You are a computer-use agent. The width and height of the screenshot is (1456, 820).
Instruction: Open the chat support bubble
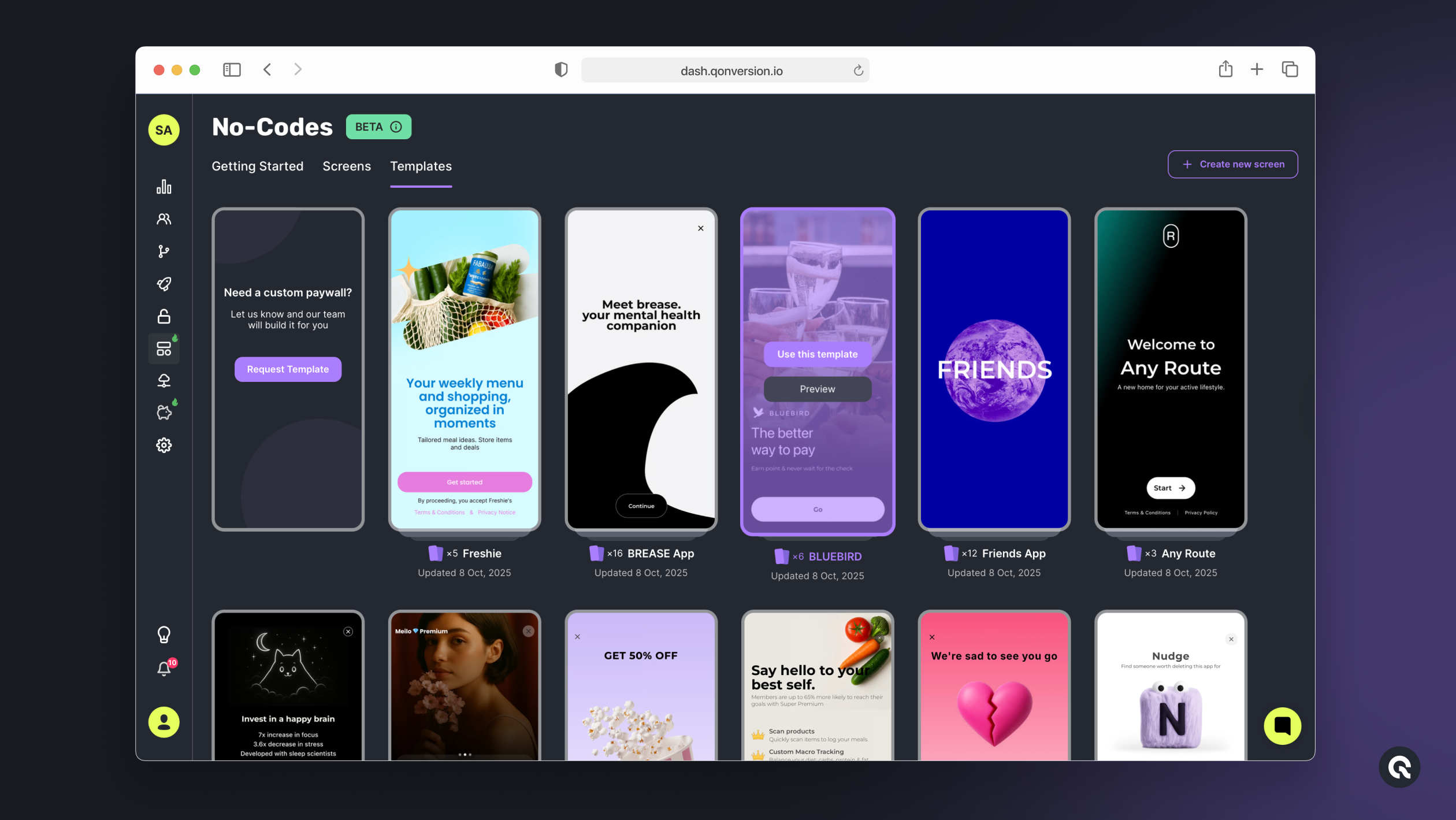click(x=1282, y=726)
